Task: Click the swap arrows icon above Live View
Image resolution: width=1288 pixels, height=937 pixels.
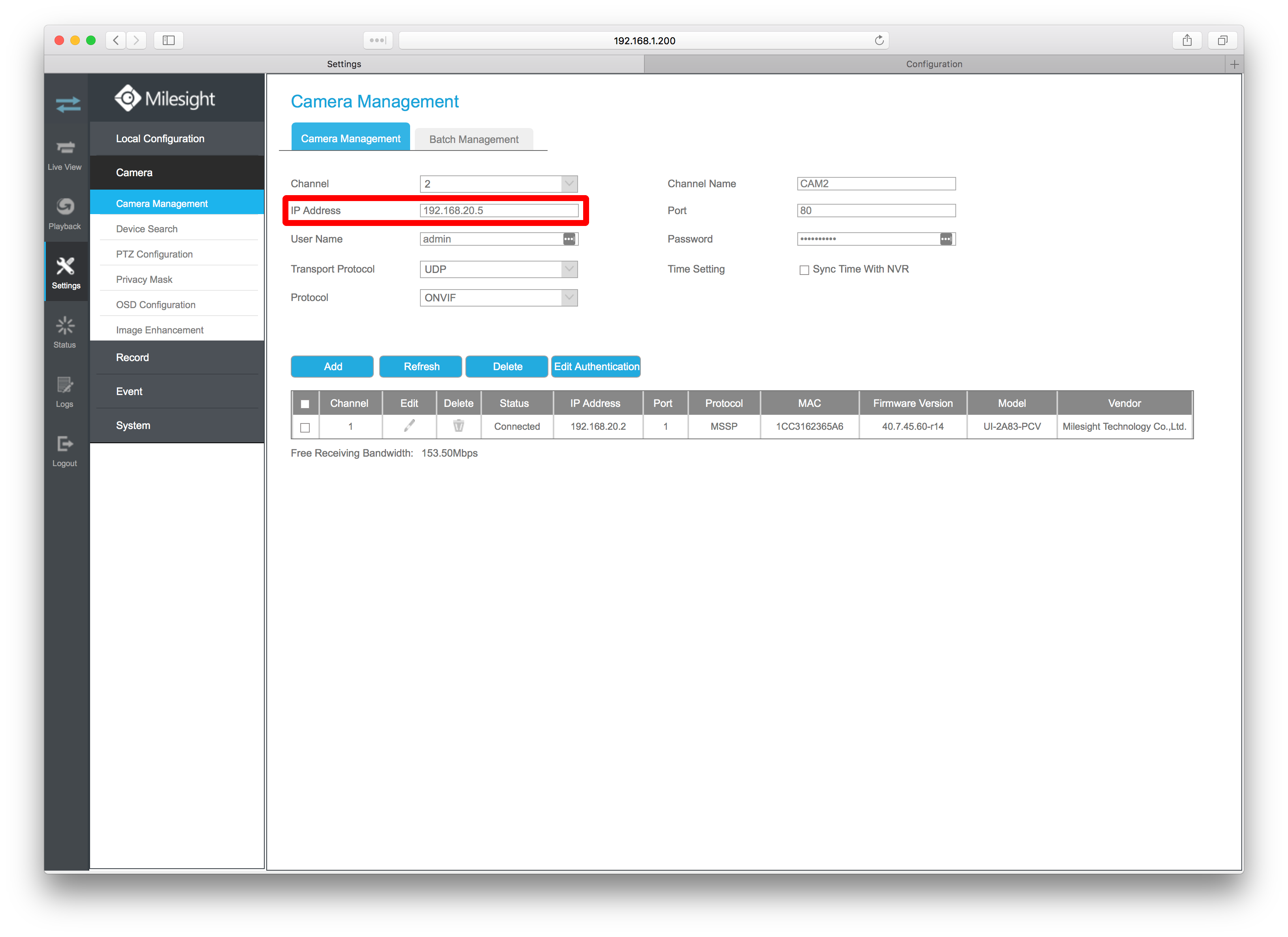Action: [68, 105]
